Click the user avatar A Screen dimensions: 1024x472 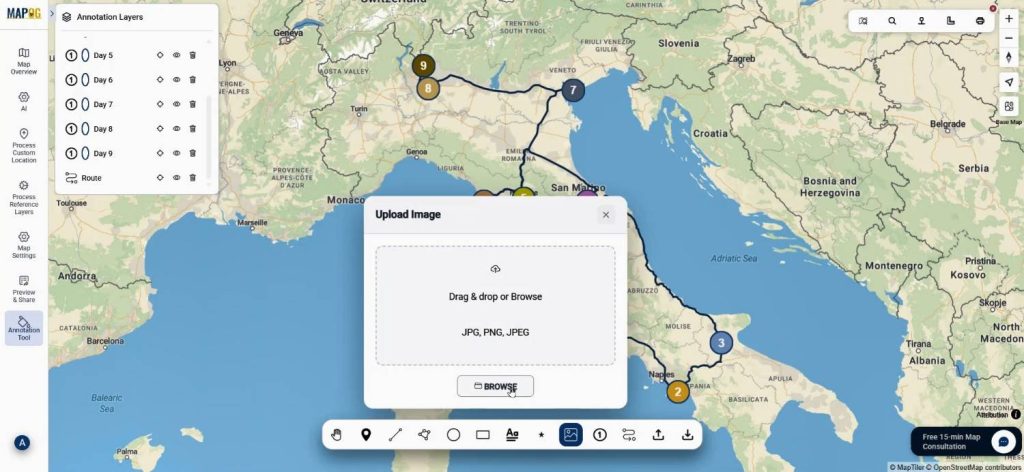click(22, 443)
